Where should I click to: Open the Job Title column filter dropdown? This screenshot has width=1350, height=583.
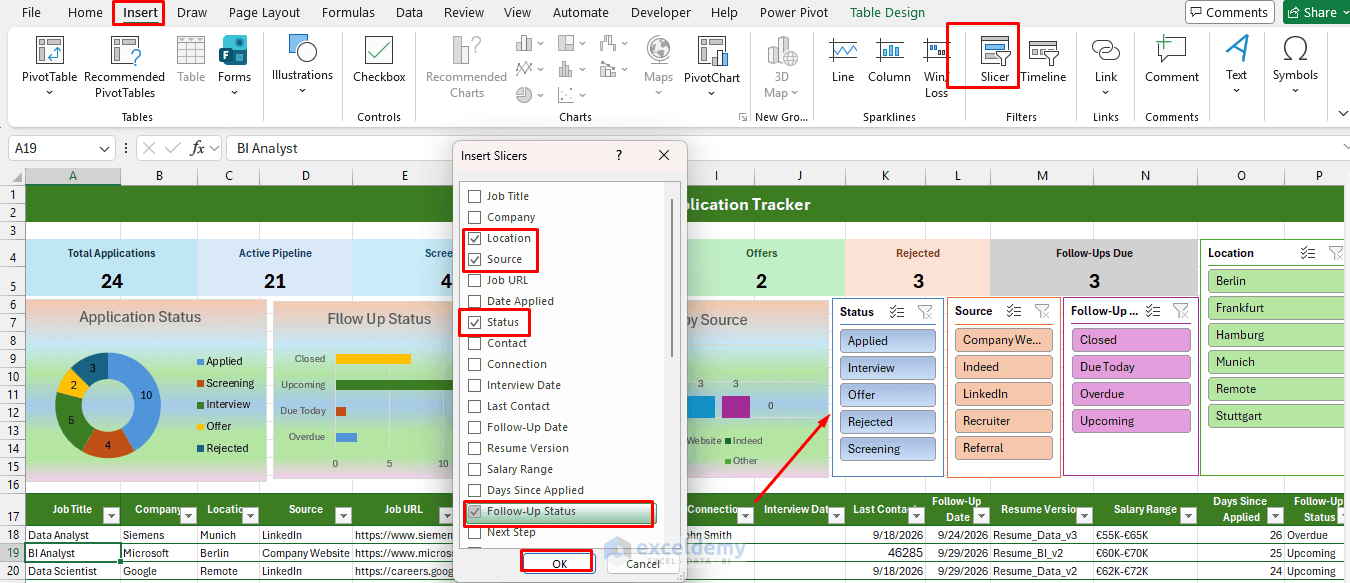coord(111,516)
